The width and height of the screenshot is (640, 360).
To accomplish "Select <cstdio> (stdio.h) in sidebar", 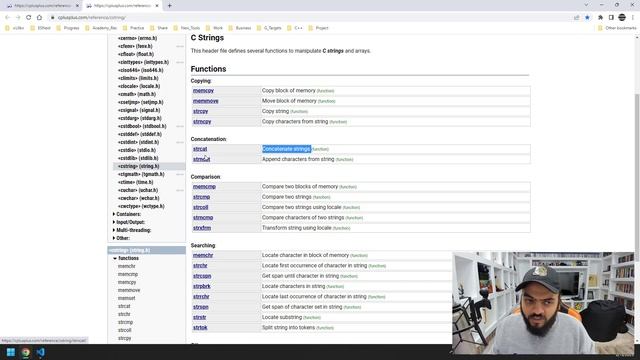I will tap(137, 150).
